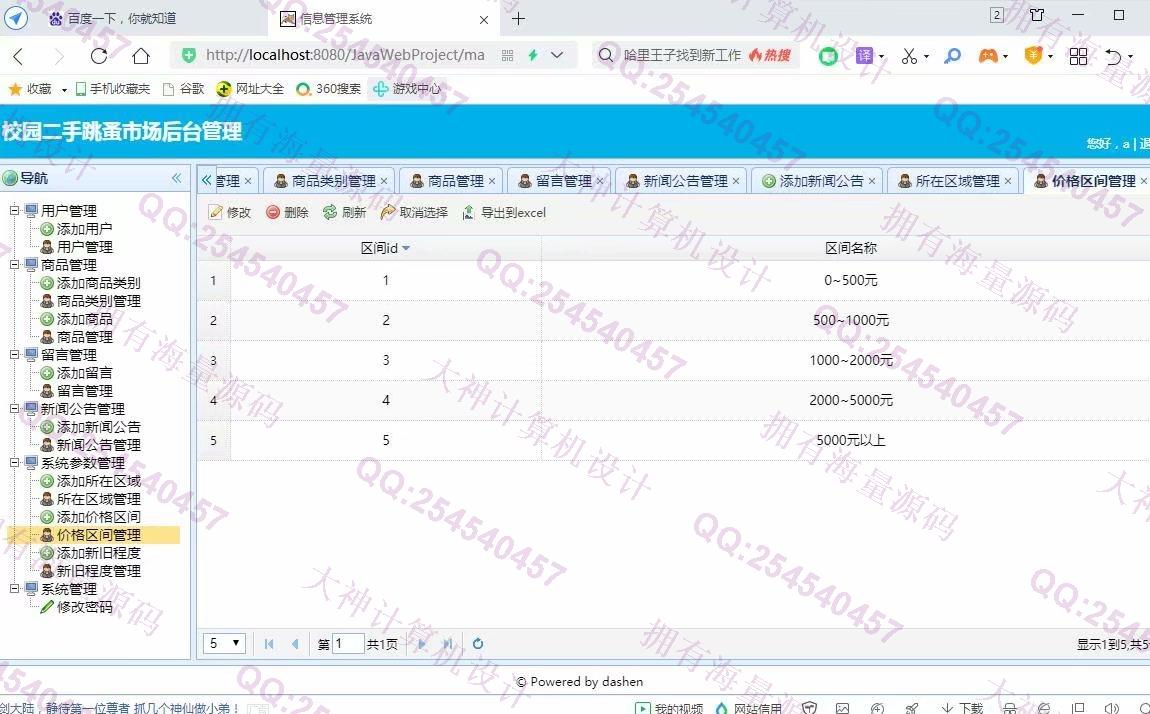Open 添加新旧程度 in the tree
Image resolution: width=1150 pixels, height=714 pixels.
[98, 553]
